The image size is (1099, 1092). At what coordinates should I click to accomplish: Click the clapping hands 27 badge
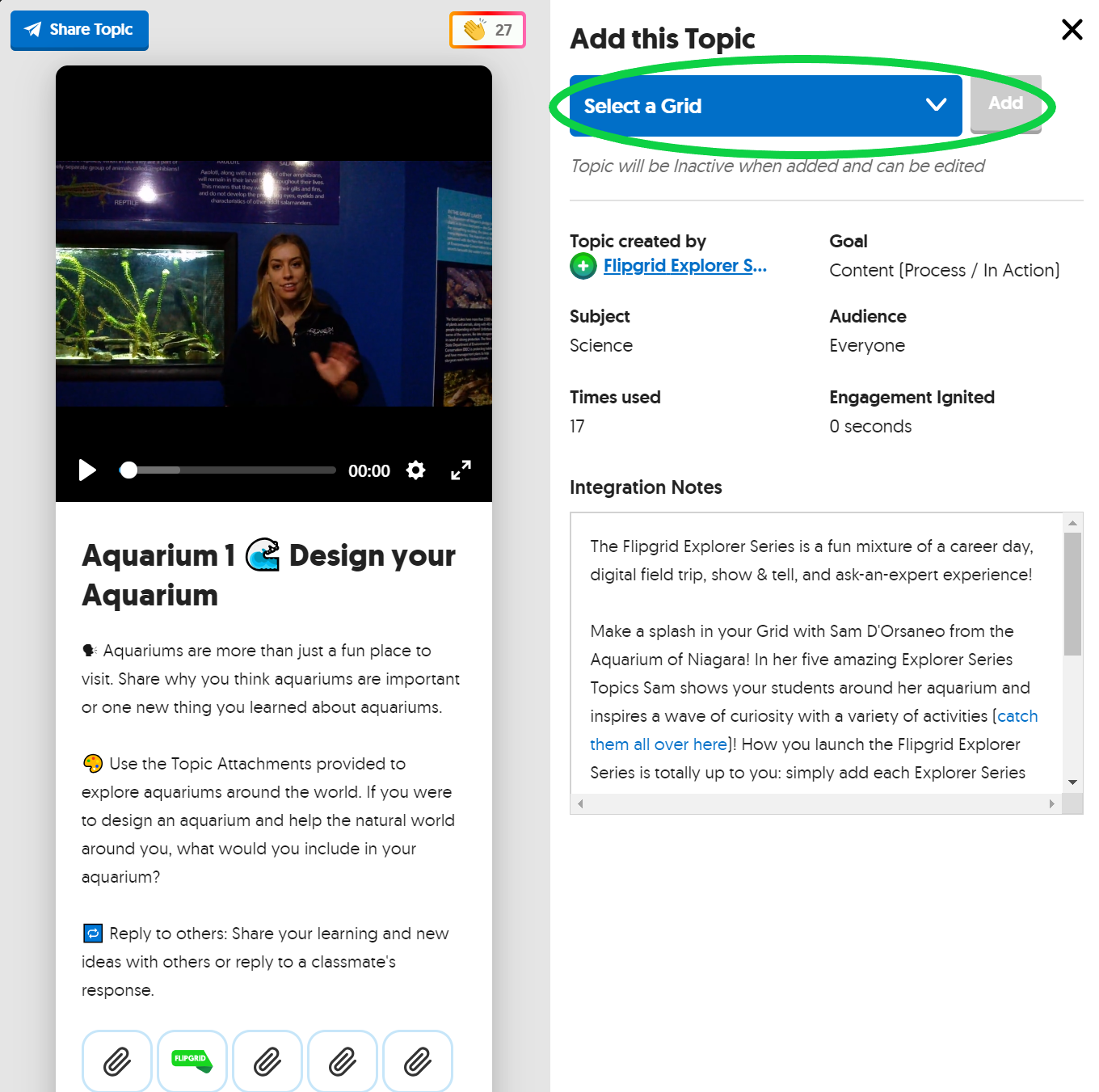point(487,30)
